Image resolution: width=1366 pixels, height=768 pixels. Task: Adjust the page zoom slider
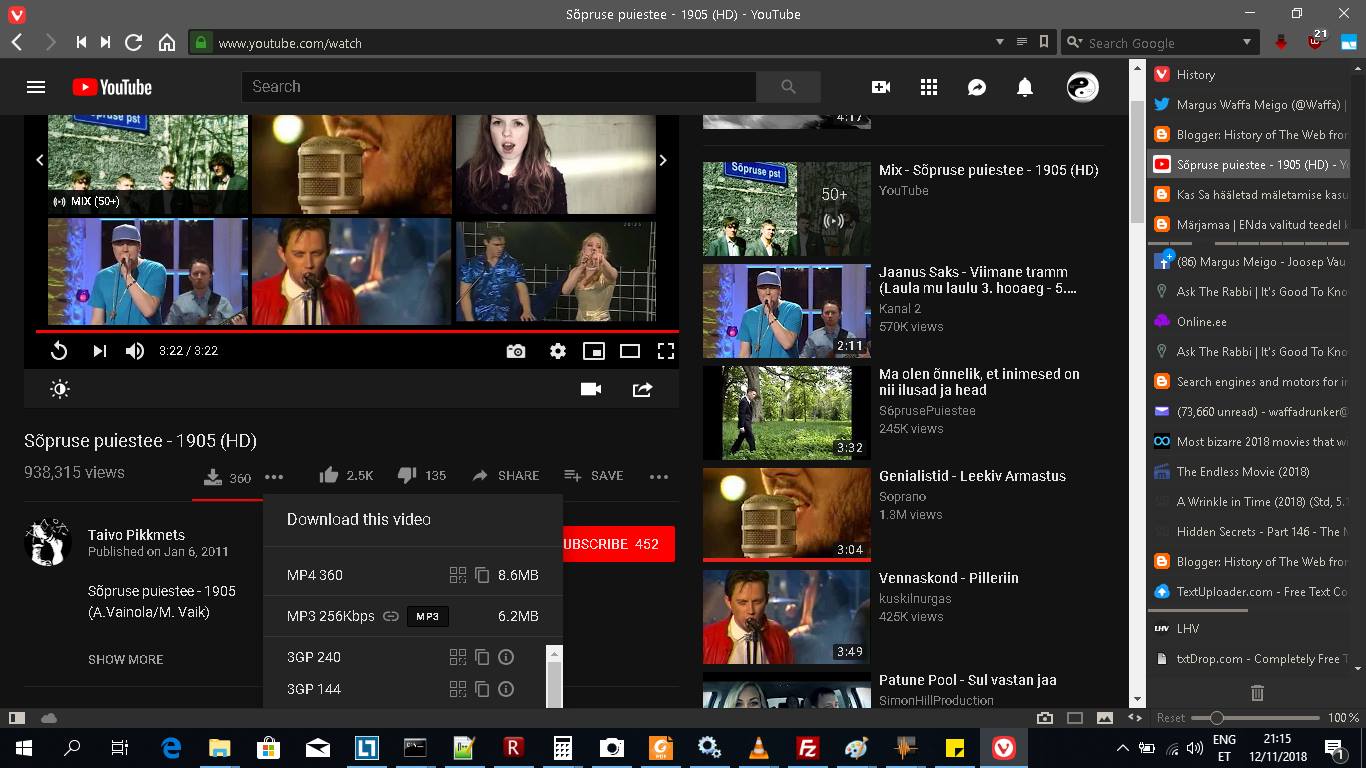click(1217, 718)
